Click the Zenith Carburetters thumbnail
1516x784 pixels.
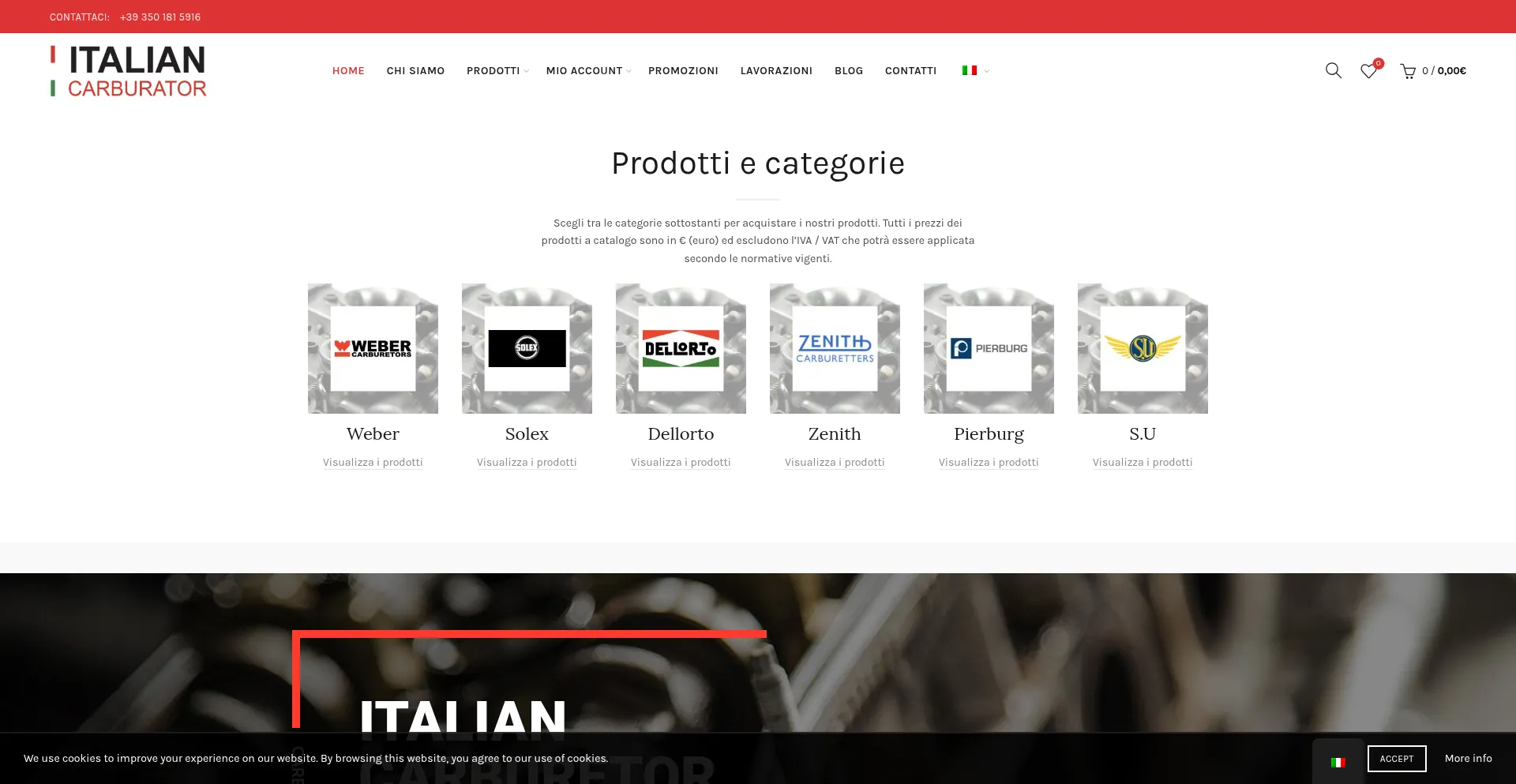coord(835,348)
